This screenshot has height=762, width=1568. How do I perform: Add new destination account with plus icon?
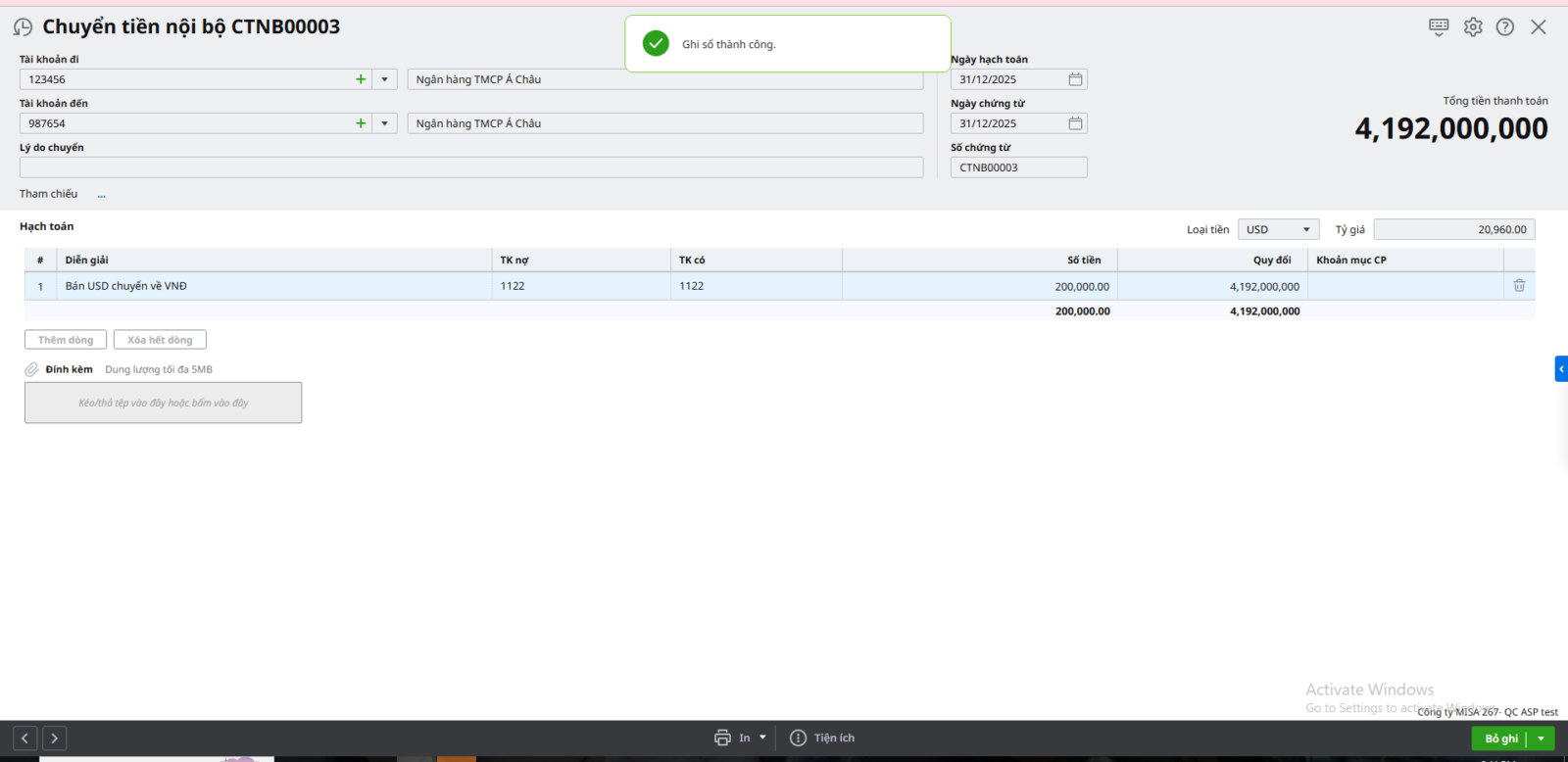[361, 123]
